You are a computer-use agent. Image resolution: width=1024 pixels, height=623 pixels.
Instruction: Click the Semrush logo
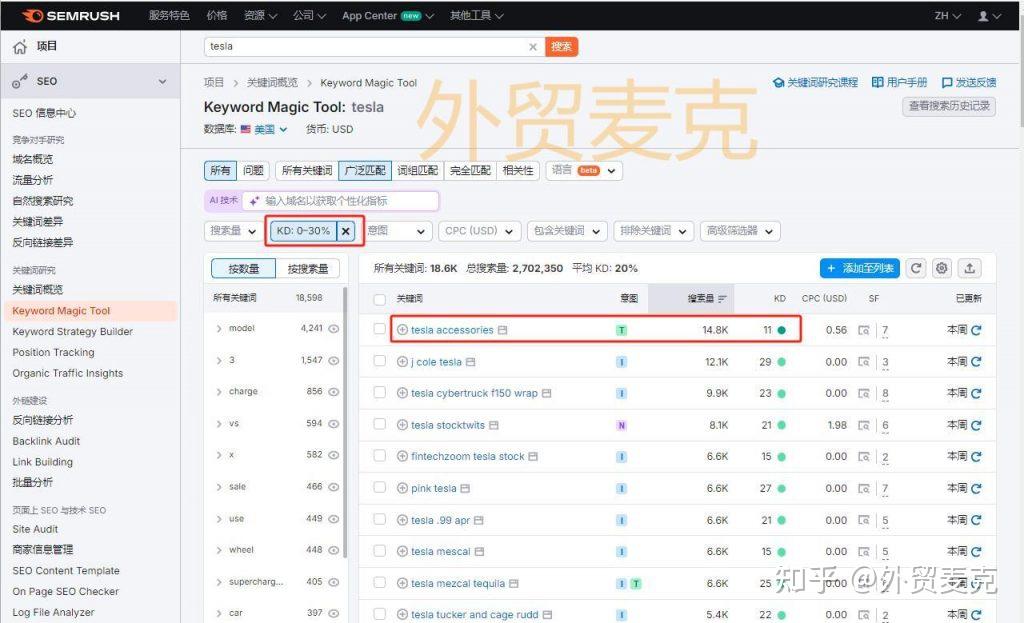[70, 16]
